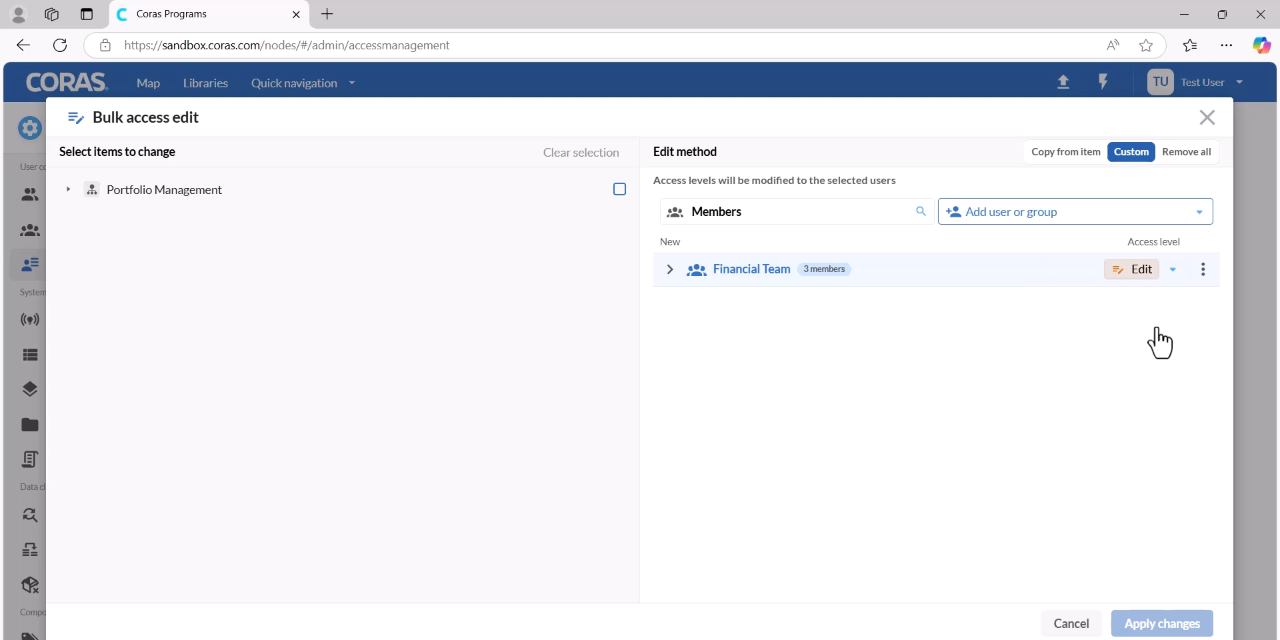This screenshot has height=640, width=1280.
Task: Add page to browser favorites
Action: click(1146, 45)
